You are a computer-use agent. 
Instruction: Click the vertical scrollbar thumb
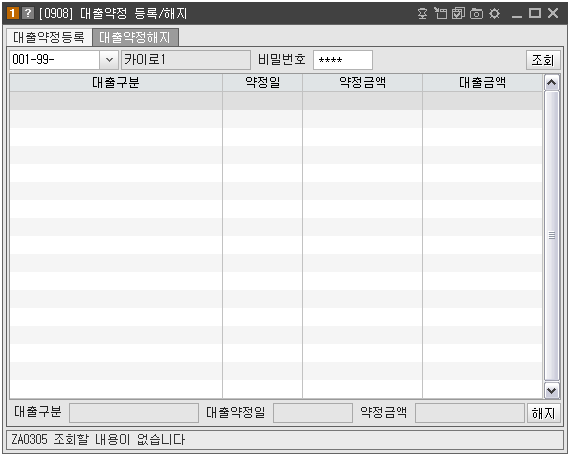pos(551,236)
